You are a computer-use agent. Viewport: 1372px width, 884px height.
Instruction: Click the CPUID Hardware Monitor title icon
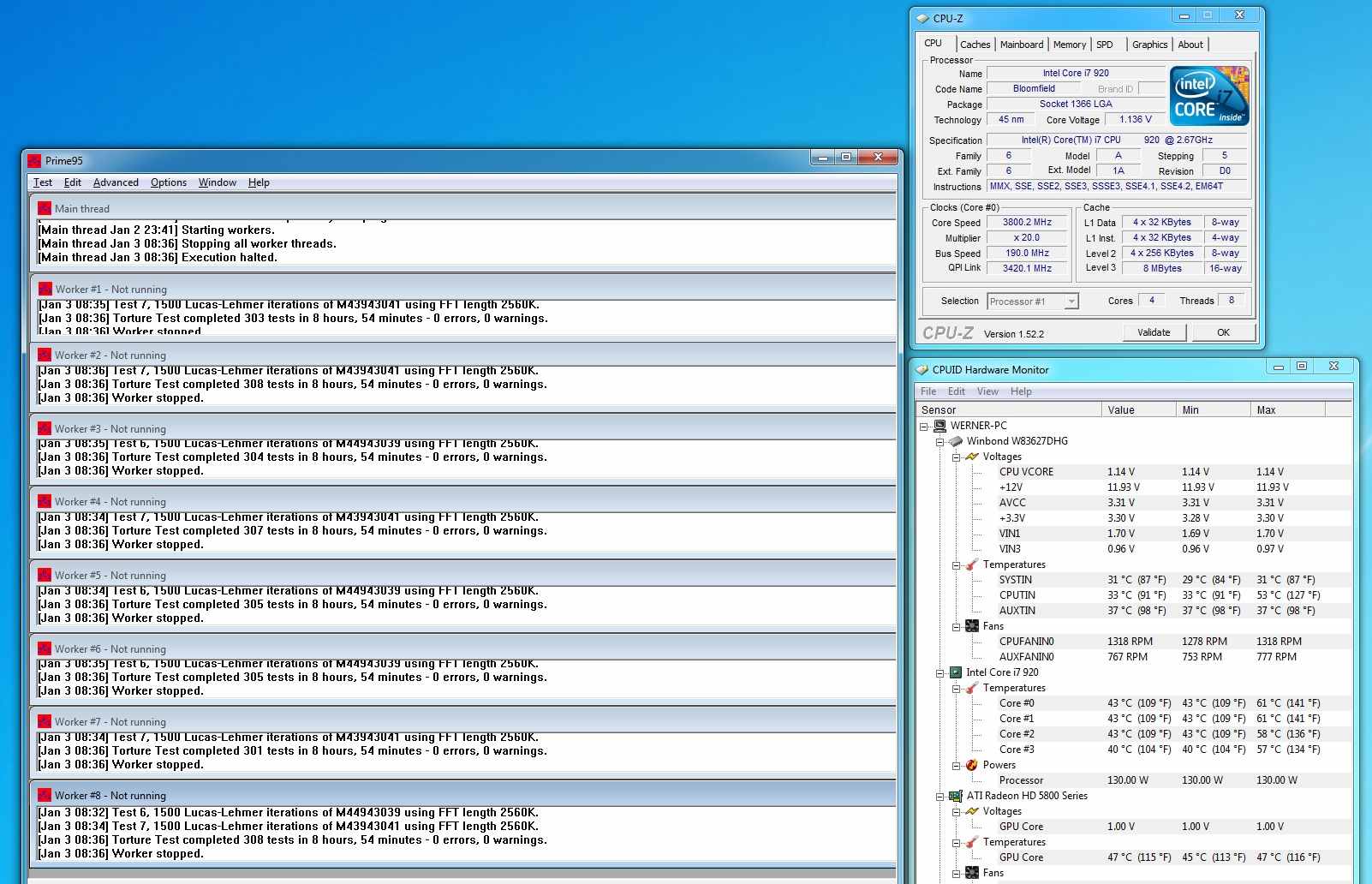[x=922, y=370]
